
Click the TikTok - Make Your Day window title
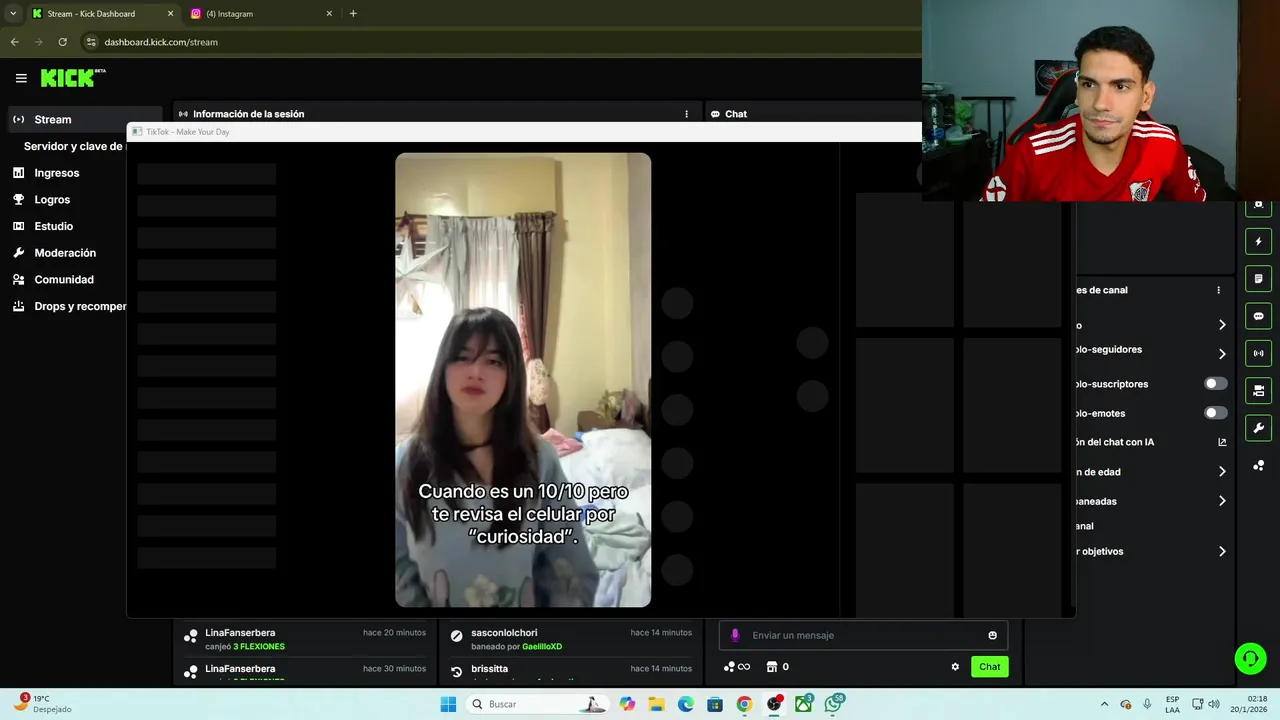[188, 132]
